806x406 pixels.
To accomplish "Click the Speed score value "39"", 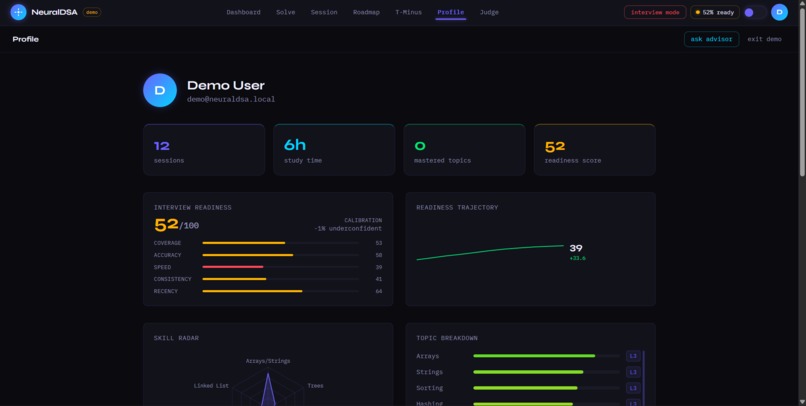I will [x=379, y=267].
